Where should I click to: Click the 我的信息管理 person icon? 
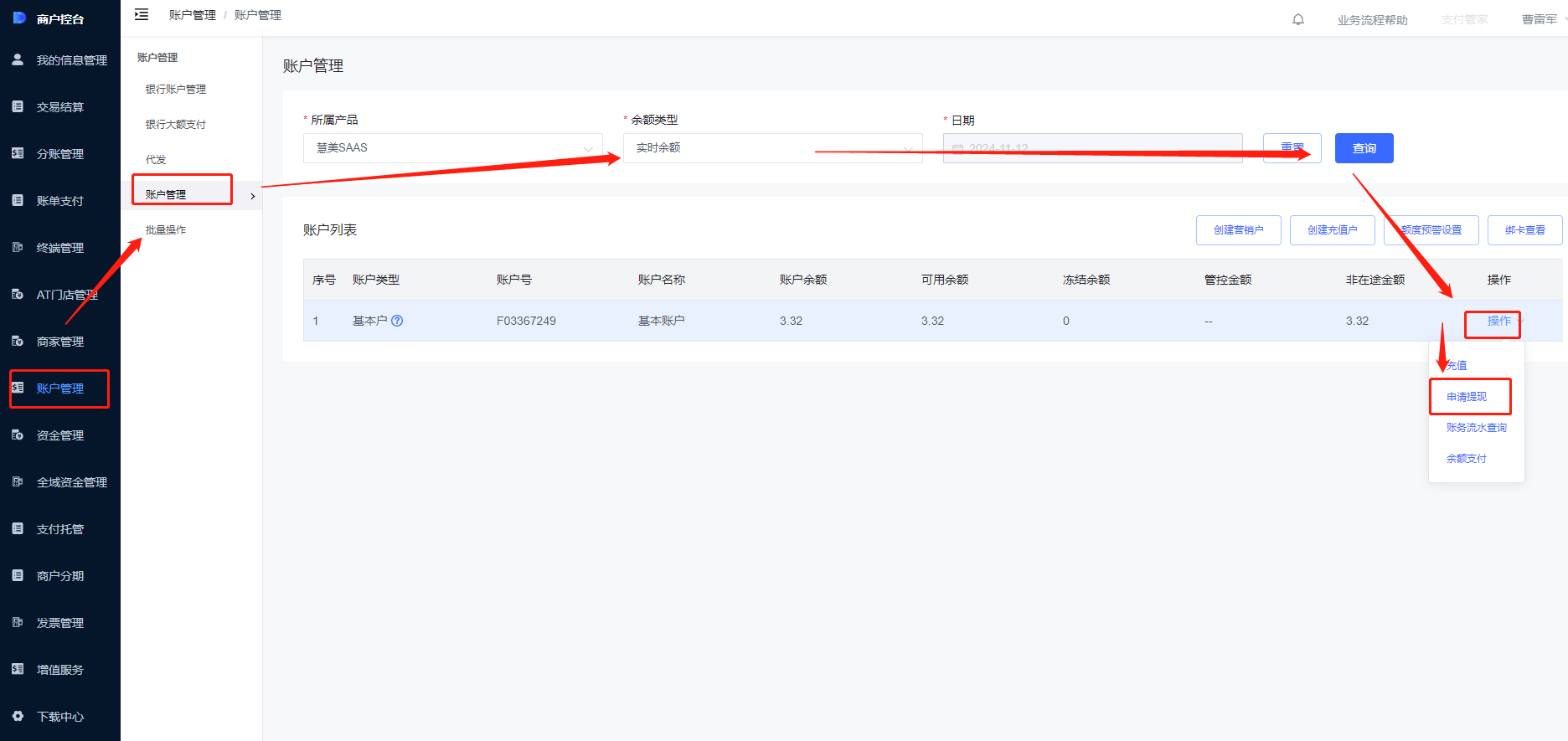pos(18,59)
